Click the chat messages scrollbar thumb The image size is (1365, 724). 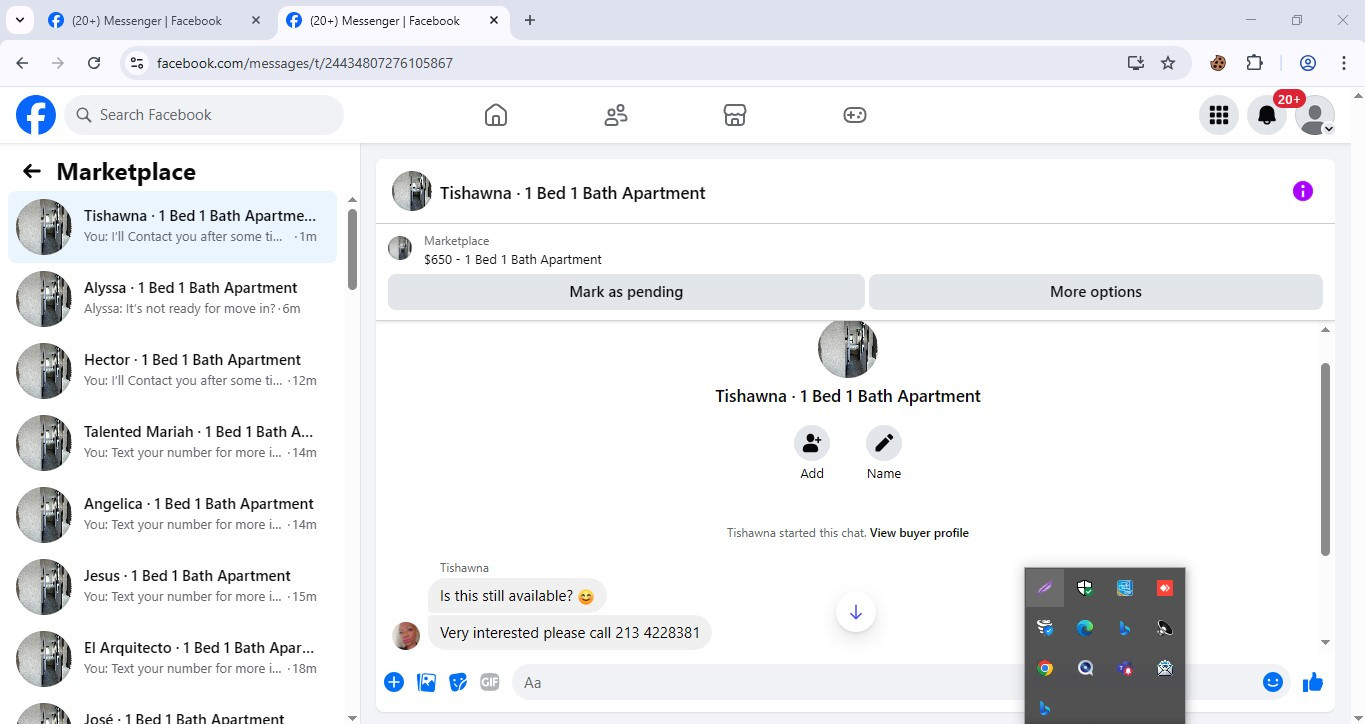[1326, 459]
